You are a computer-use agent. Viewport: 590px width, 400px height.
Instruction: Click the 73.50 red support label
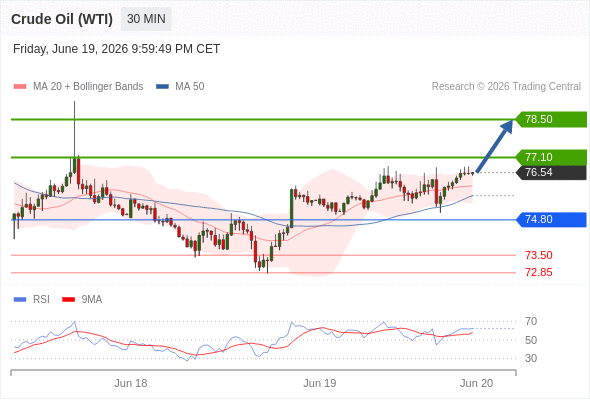coord(538,255)
